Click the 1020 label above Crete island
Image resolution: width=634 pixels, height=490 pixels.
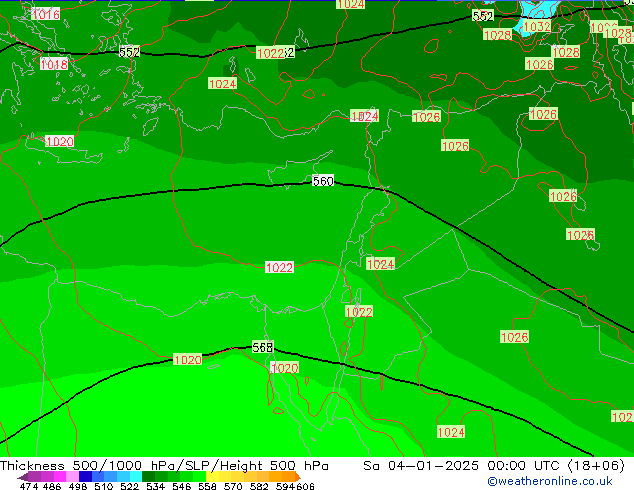click(60, 142)
